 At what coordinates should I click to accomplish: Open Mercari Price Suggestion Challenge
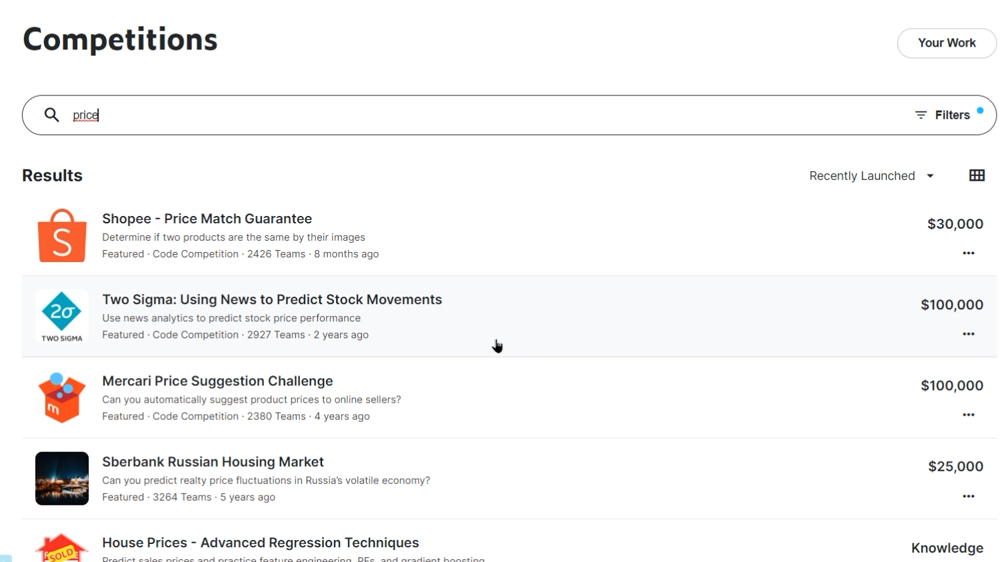pyautogui.click(x=217, y=381)
